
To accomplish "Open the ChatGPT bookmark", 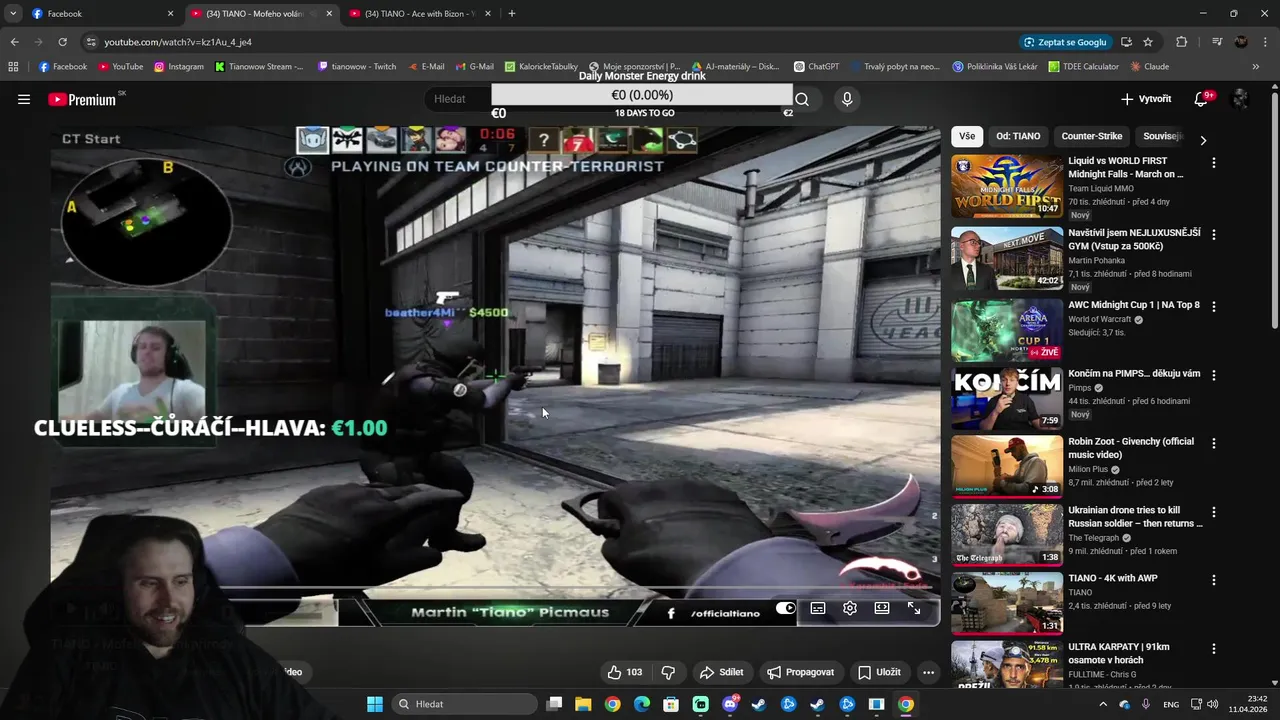I will [x=816, y=67].
